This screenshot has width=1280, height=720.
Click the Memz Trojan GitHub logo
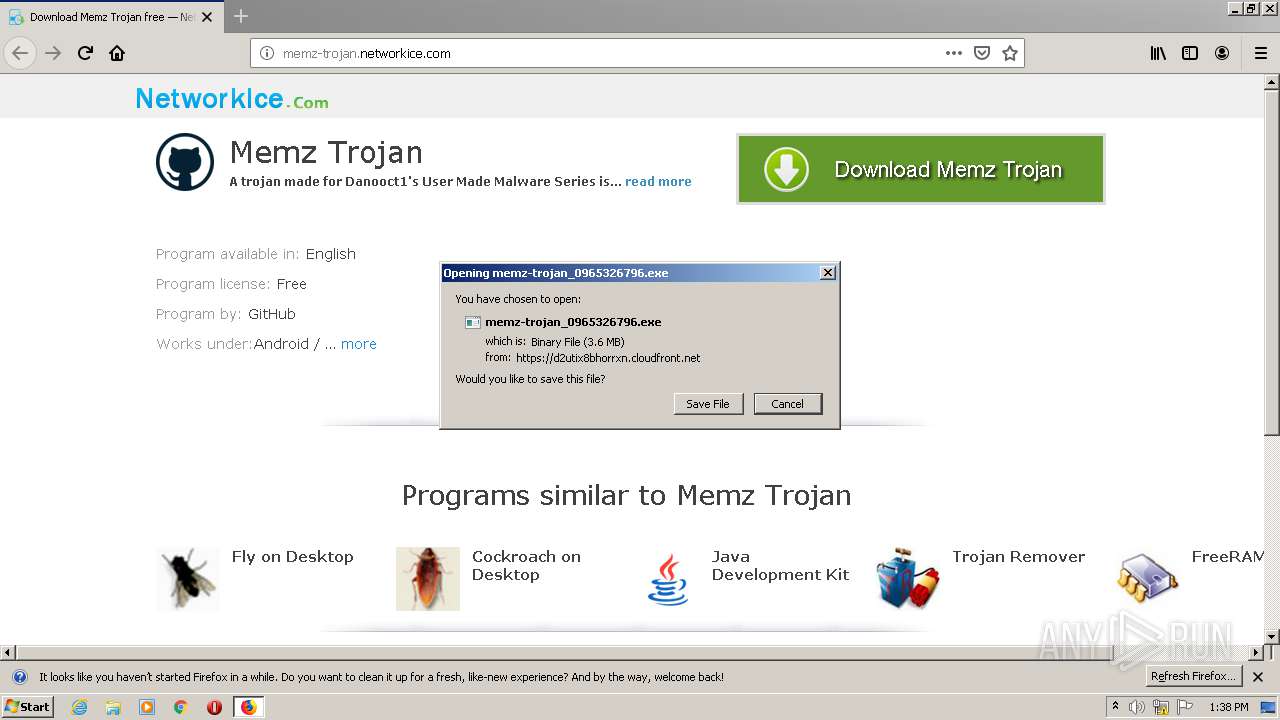point(185,162)
